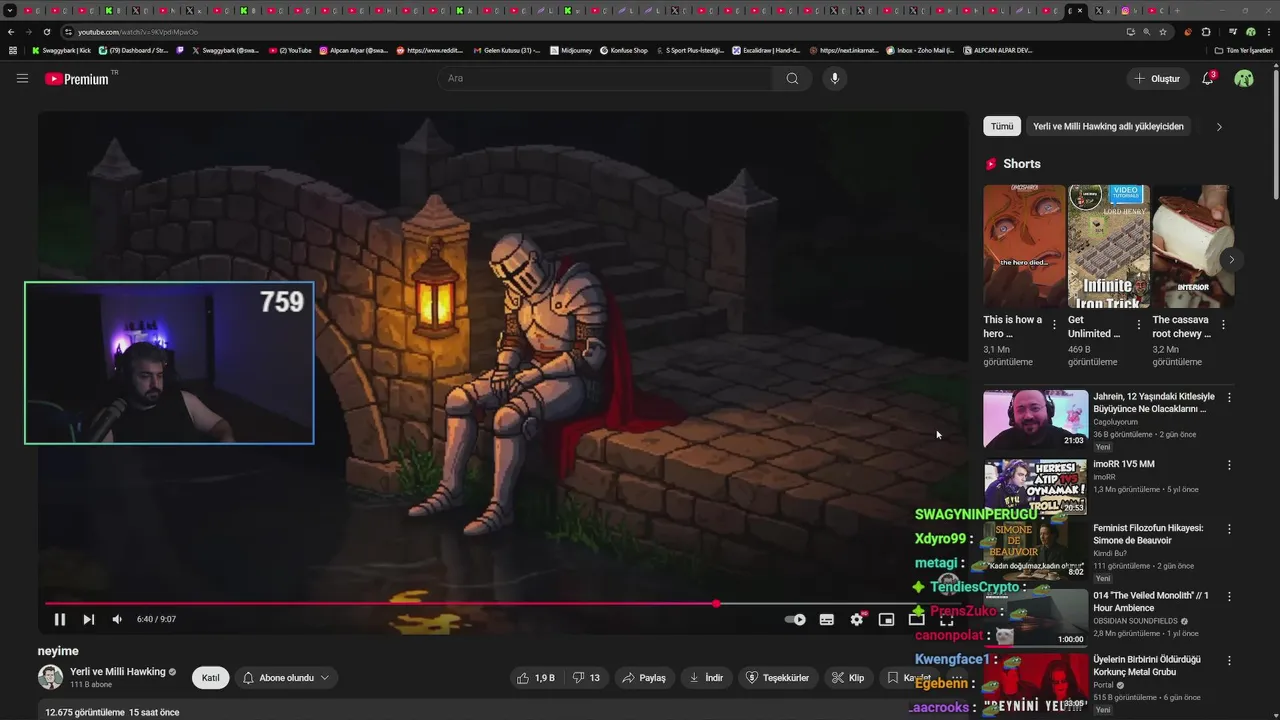This screenshot has width=1280, height=720.
Task: Create a clip with Klip
Action: tap(848, 677)
